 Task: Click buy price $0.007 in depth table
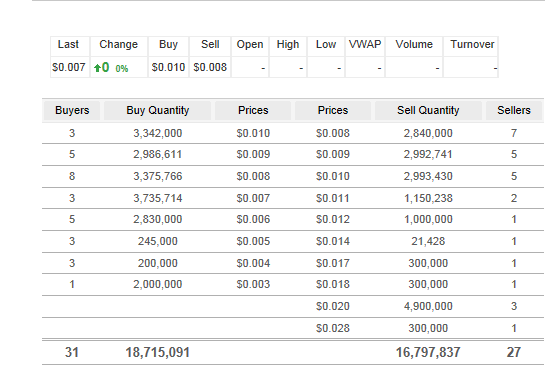point(253,198)
